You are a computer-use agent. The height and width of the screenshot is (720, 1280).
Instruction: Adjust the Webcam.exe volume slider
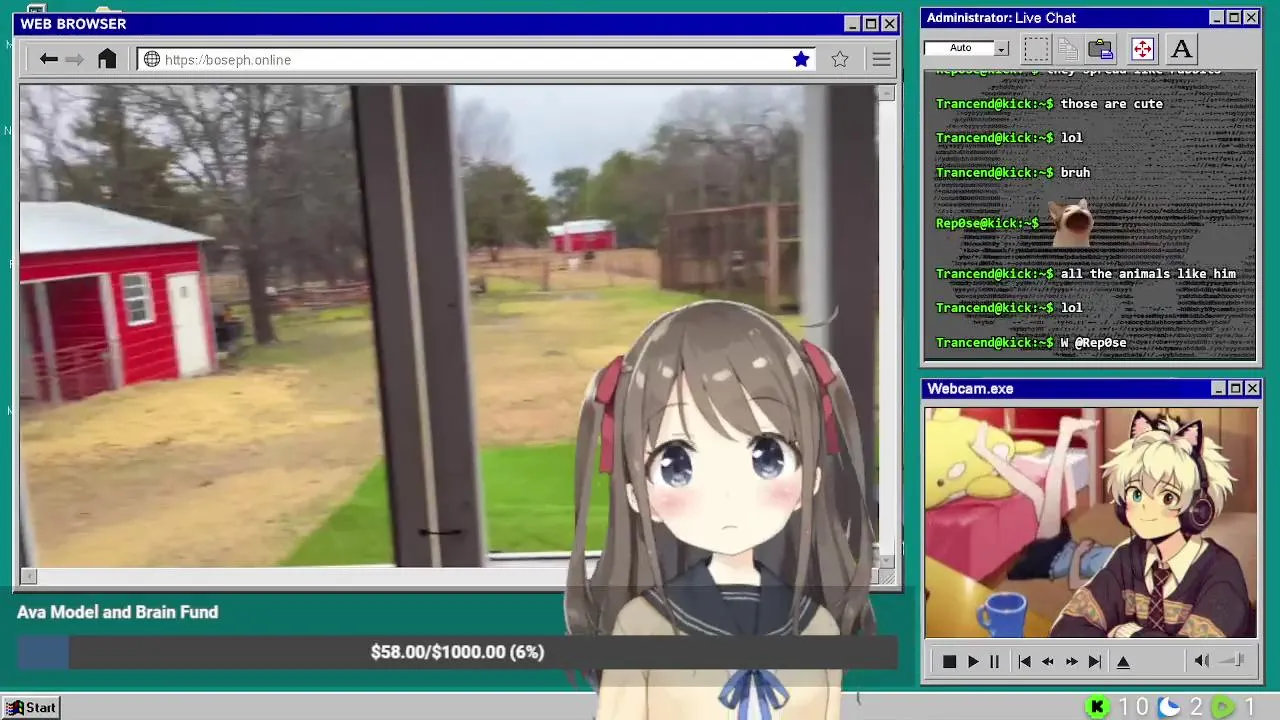coord(1232,660)
